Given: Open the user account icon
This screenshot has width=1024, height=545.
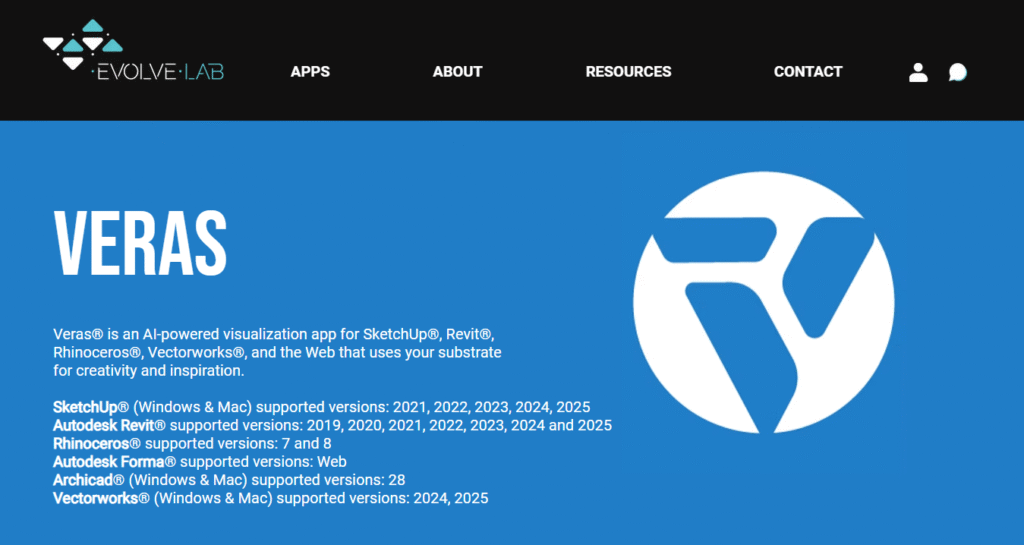Looking at the screenshot, I should pyautogui.click(x=918, y=72).
